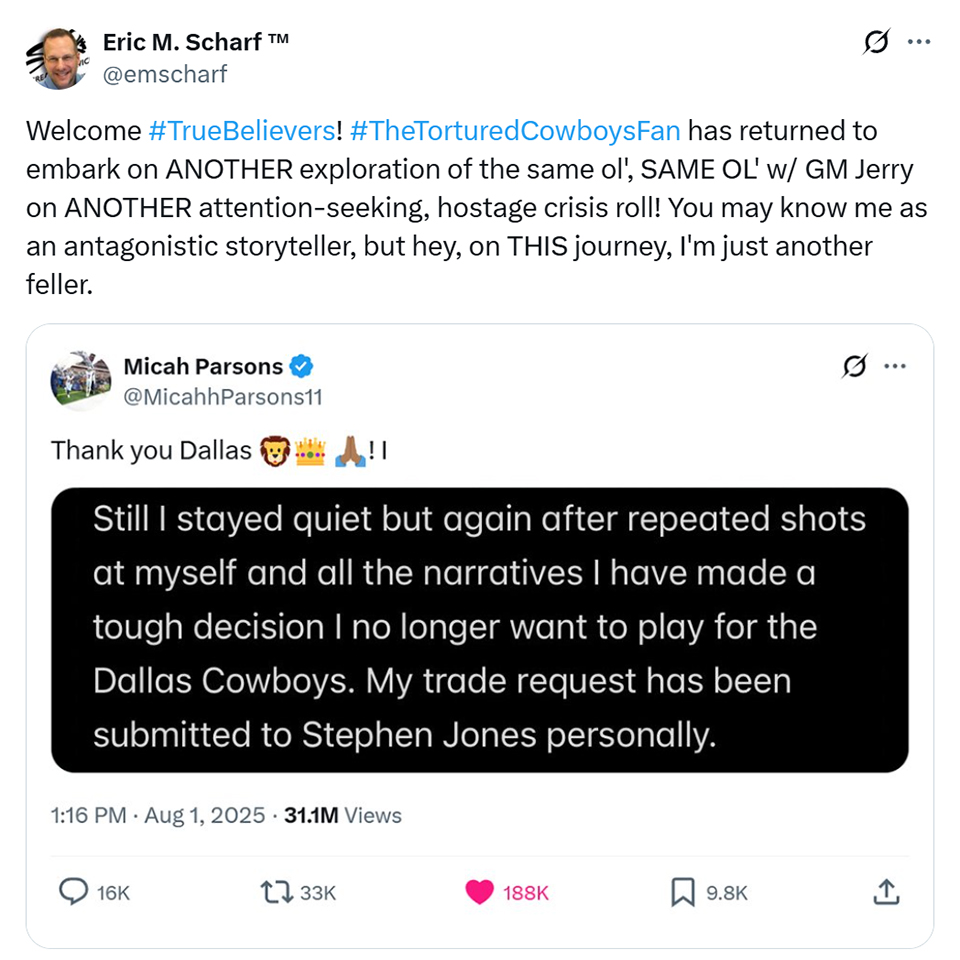Click Eric M. Scharf's profile avatar
The width and height of the screenshot is (960, 960).
tap(58, 59)
